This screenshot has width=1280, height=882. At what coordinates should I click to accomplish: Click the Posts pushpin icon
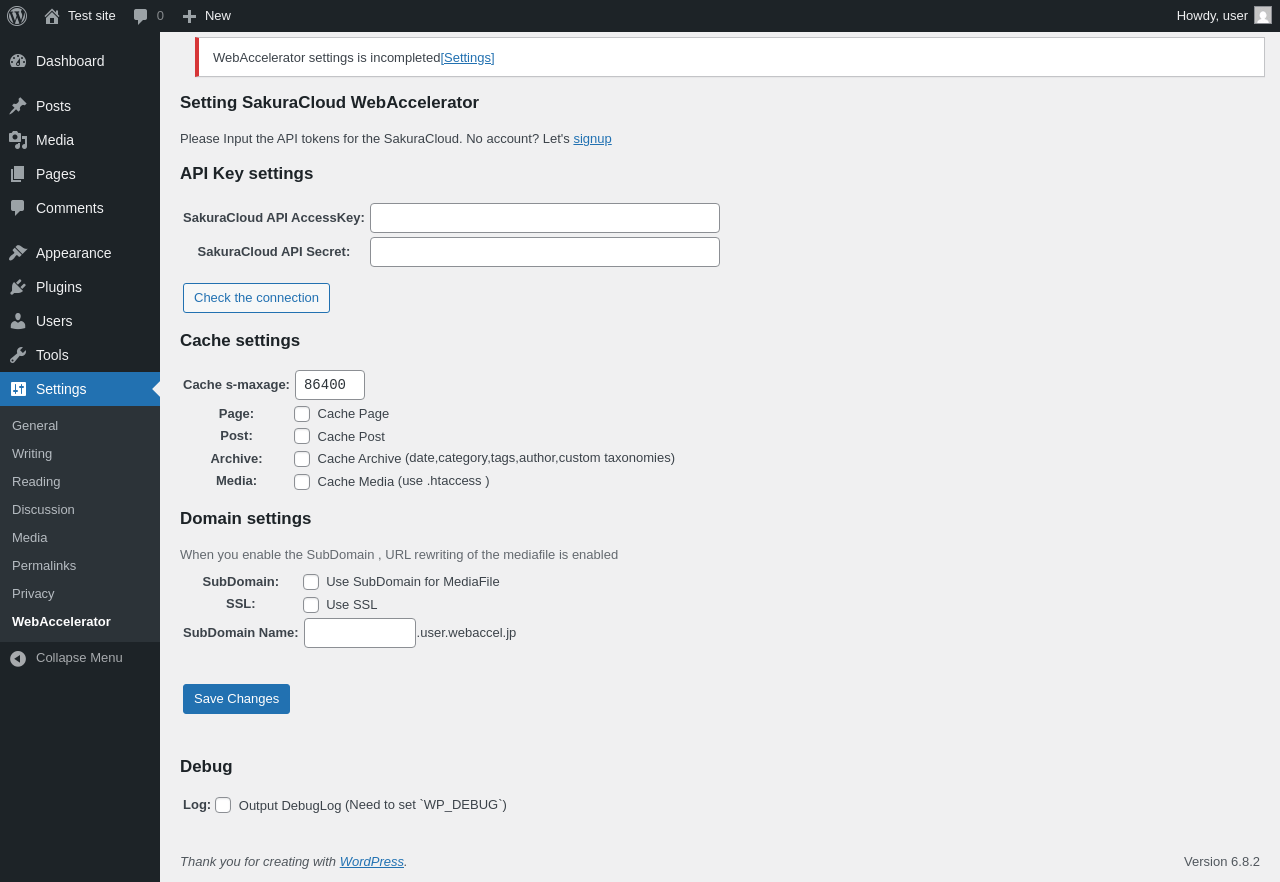pos(18,106)
